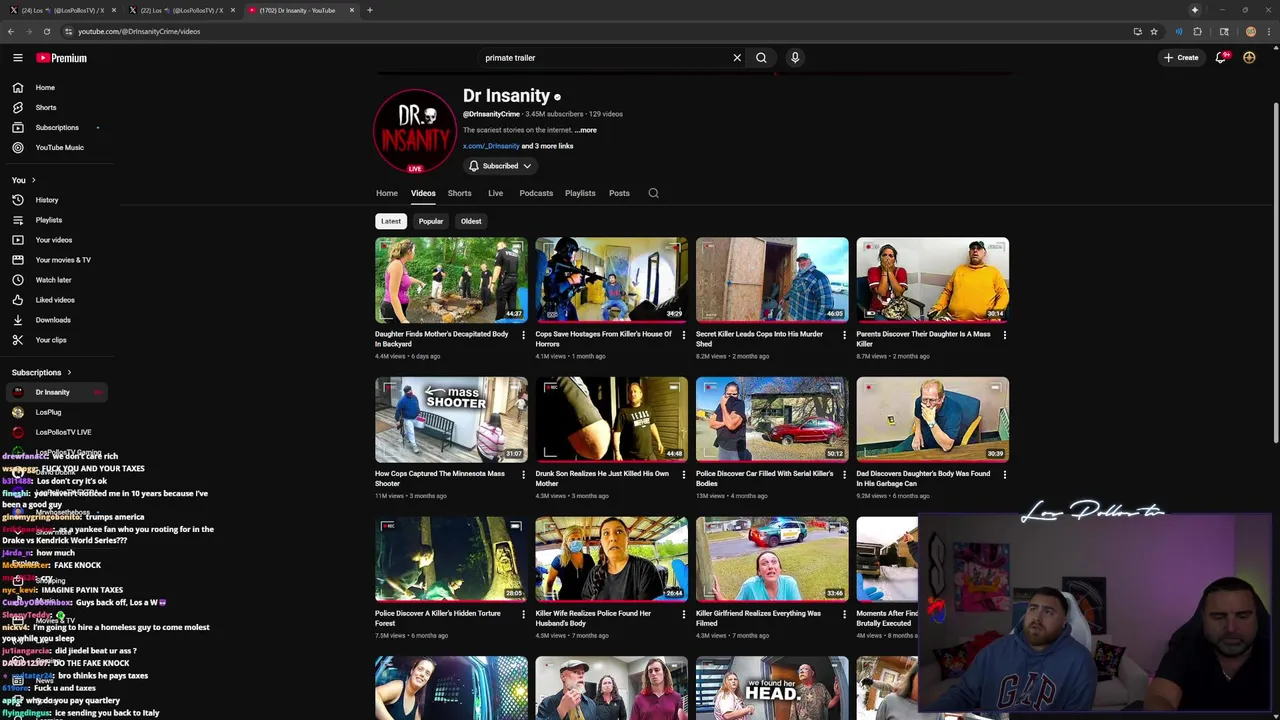Play 'Police Discover A Killer's Hidden Torture Forest' thumbnail
This screenshot has height=720, width=1280.
click(x=451, y=559)
